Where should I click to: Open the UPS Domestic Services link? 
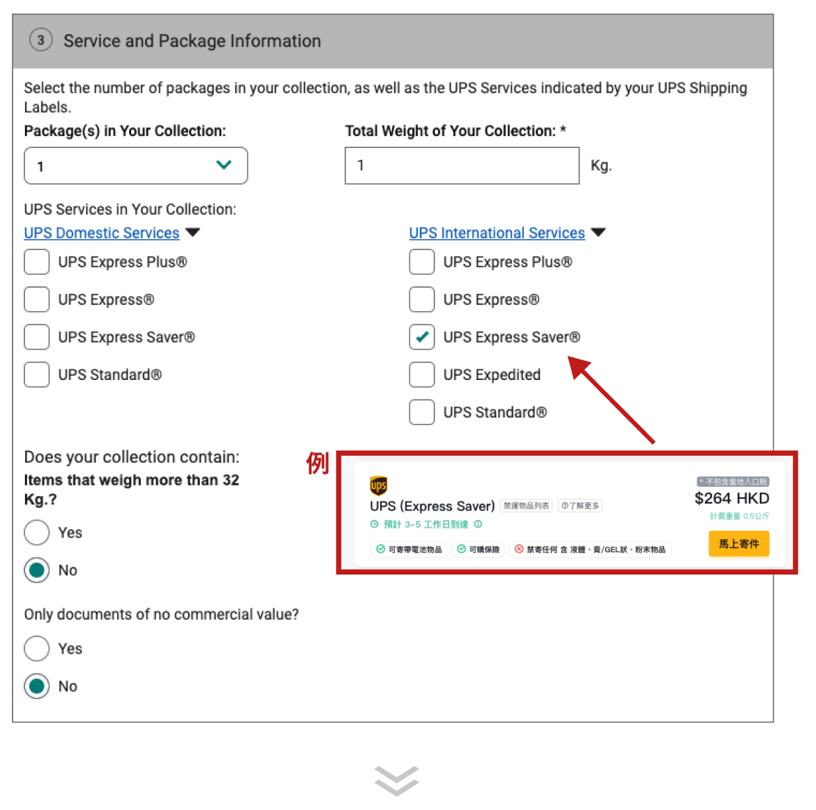pyautogui.click(x=102, y=233)
